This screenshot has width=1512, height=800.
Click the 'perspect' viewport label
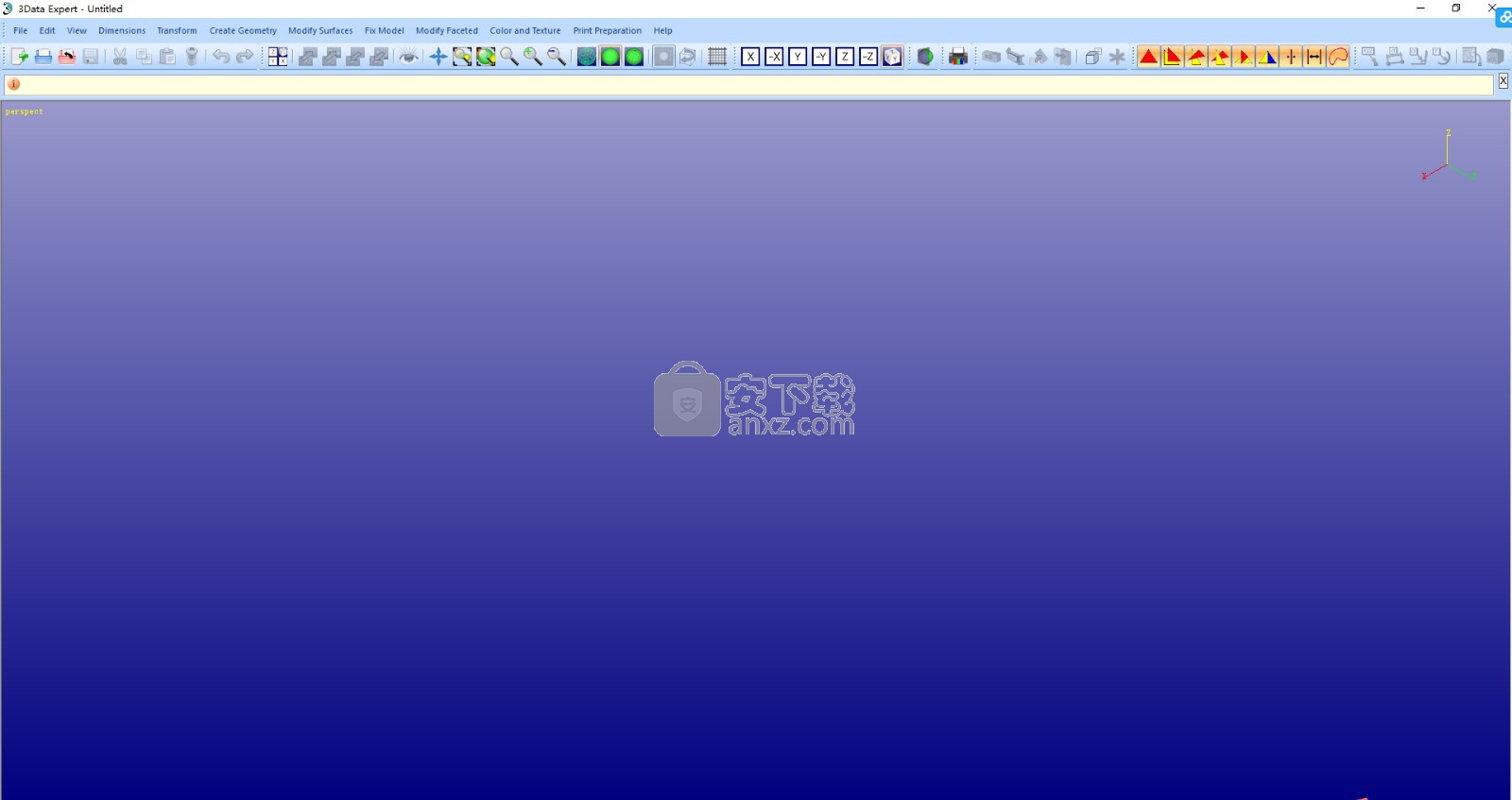pyautogui.click(x=24, y=111)
